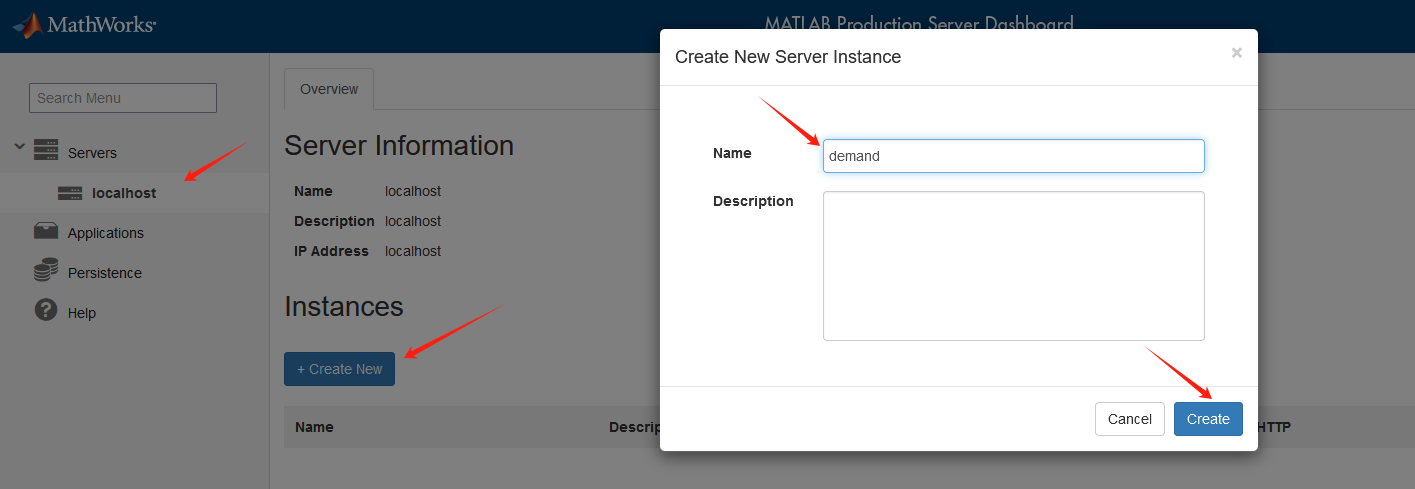Click the Description text area
This screenshot has height=489, width=1415.
(x=1014, y=266)
